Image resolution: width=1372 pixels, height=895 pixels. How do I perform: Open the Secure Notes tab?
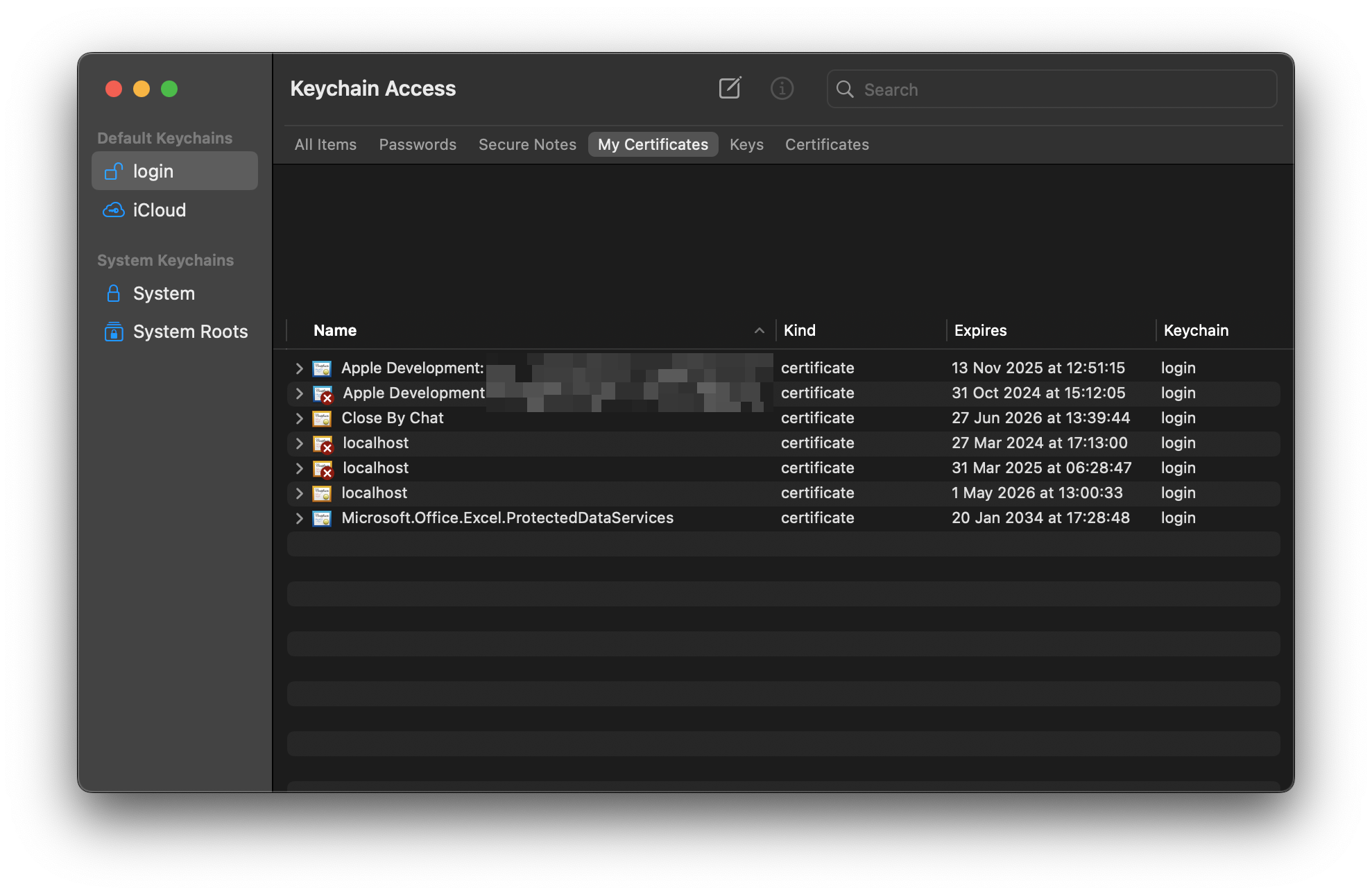coord(527,144)
